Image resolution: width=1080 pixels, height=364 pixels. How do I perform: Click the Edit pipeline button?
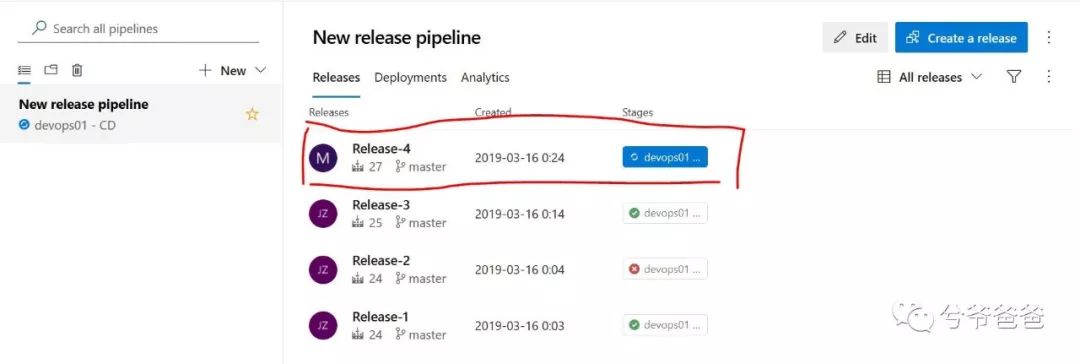855,38
